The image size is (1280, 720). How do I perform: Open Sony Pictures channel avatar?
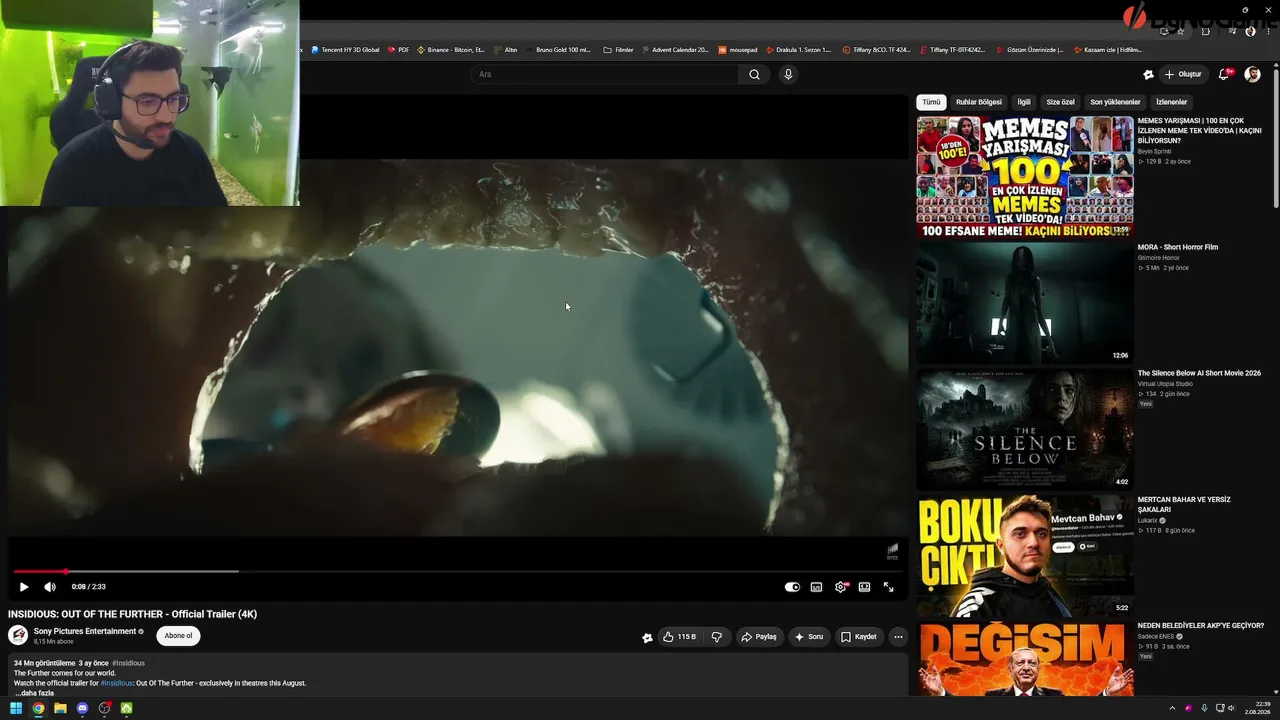click(18, 635)
